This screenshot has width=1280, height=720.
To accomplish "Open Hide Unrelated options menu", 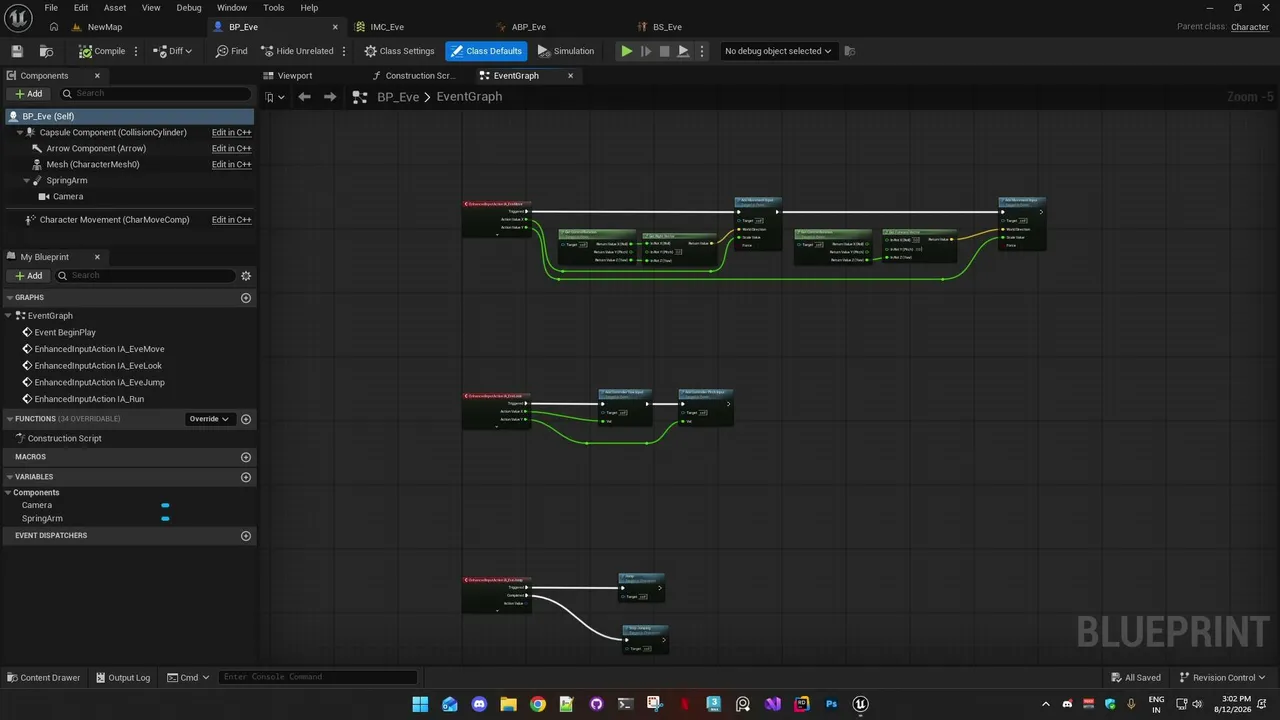I will tap(344, 51).
